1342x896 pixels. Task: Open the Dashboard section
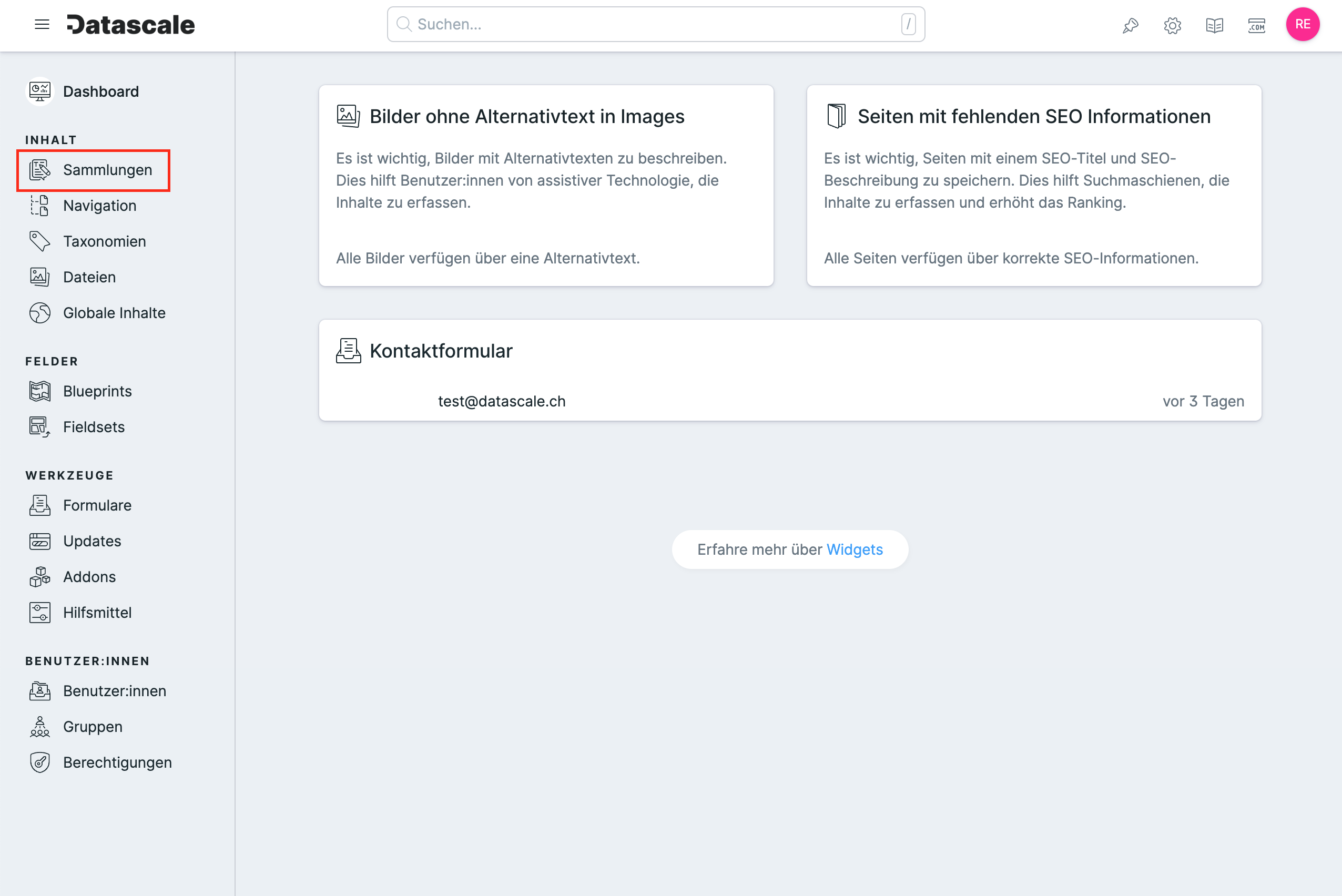pos(101,91)
